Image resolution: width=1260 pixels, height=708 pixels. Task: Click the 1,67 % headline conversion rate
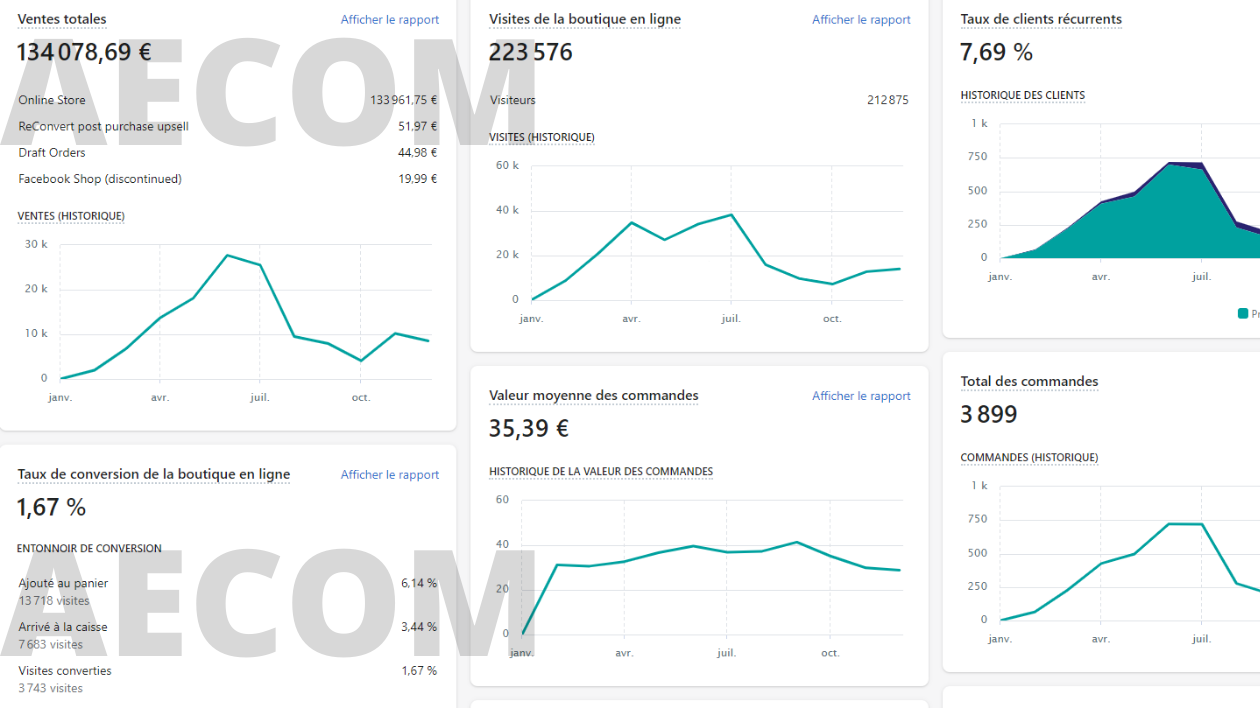point(51,508)
